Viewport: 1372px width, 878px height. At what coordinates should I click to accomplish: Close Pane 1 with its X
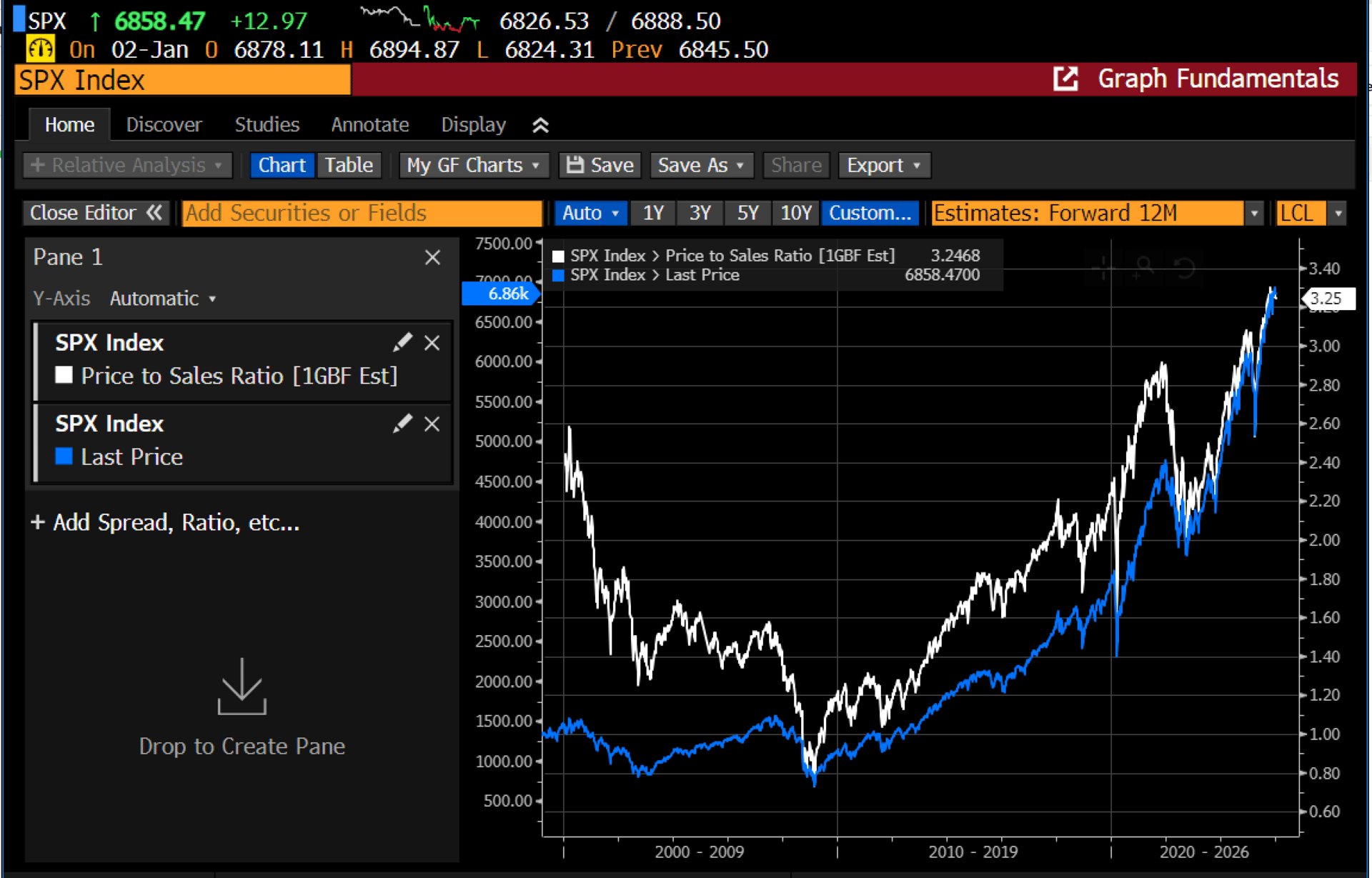click(432, 257)
